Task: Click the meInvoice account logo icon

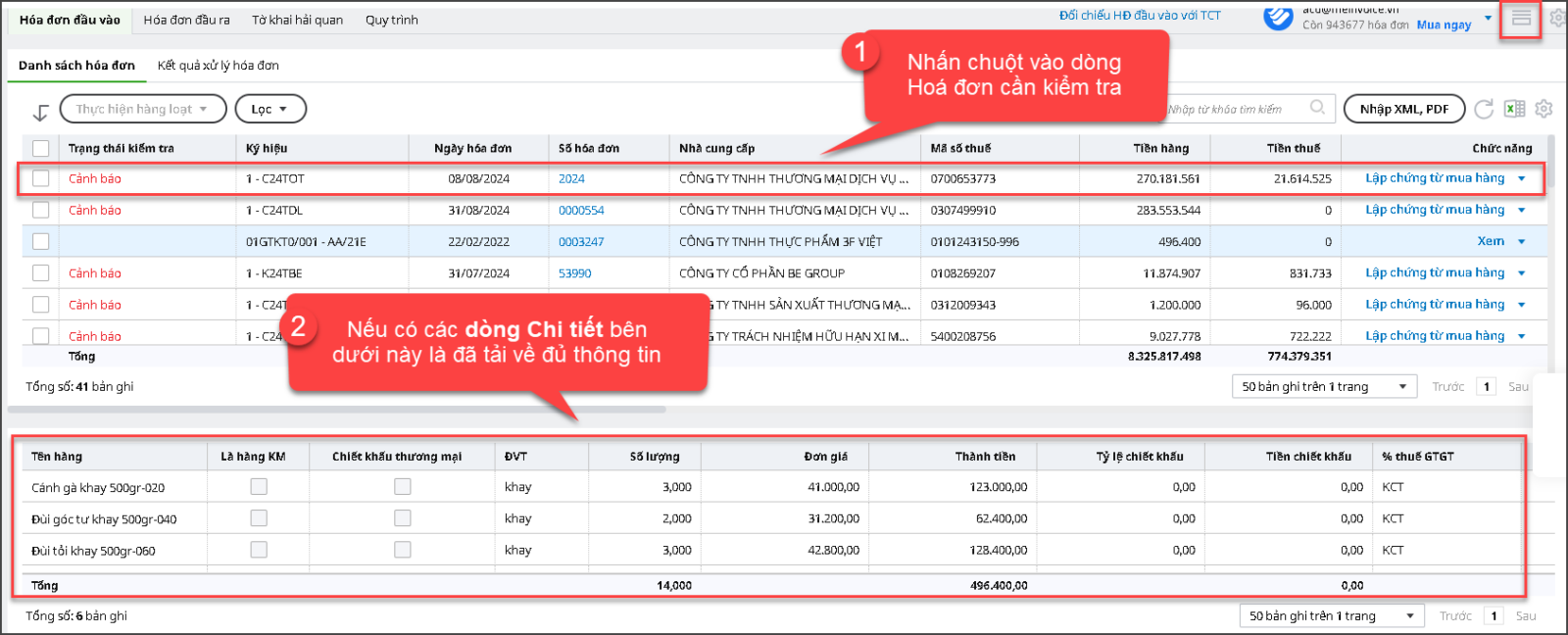Action: [1278, 18]
